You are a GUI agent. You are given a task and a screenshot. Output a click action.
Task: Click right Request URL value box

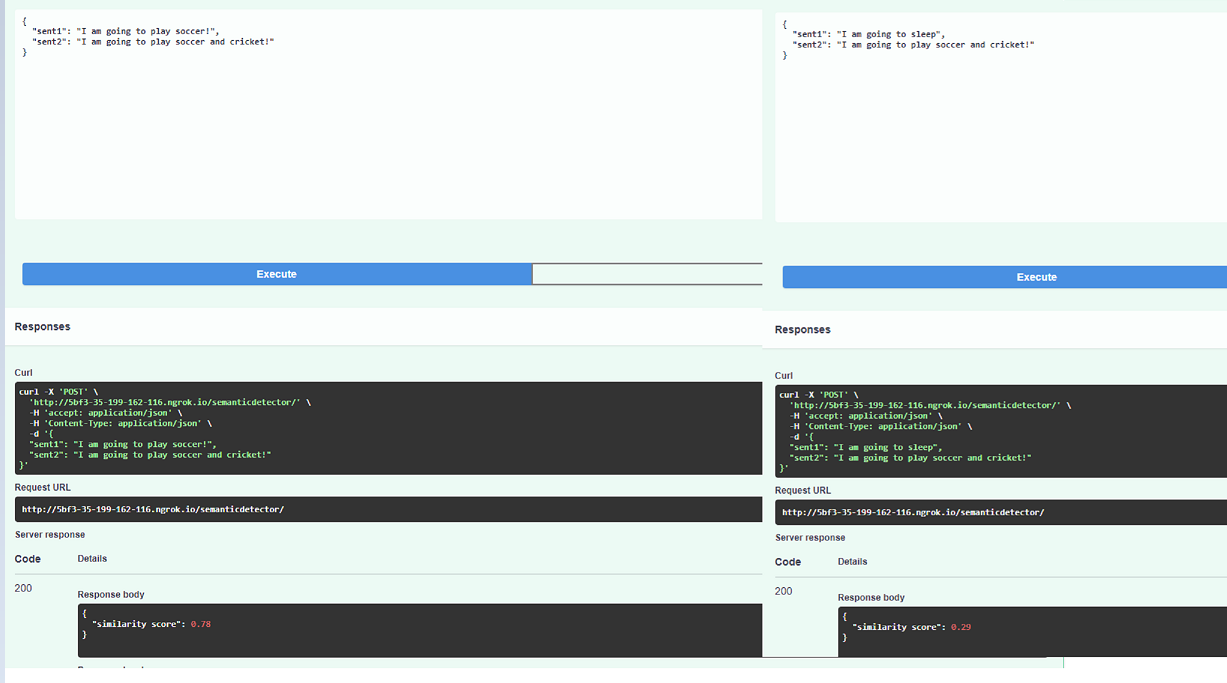click(1001, 512)
